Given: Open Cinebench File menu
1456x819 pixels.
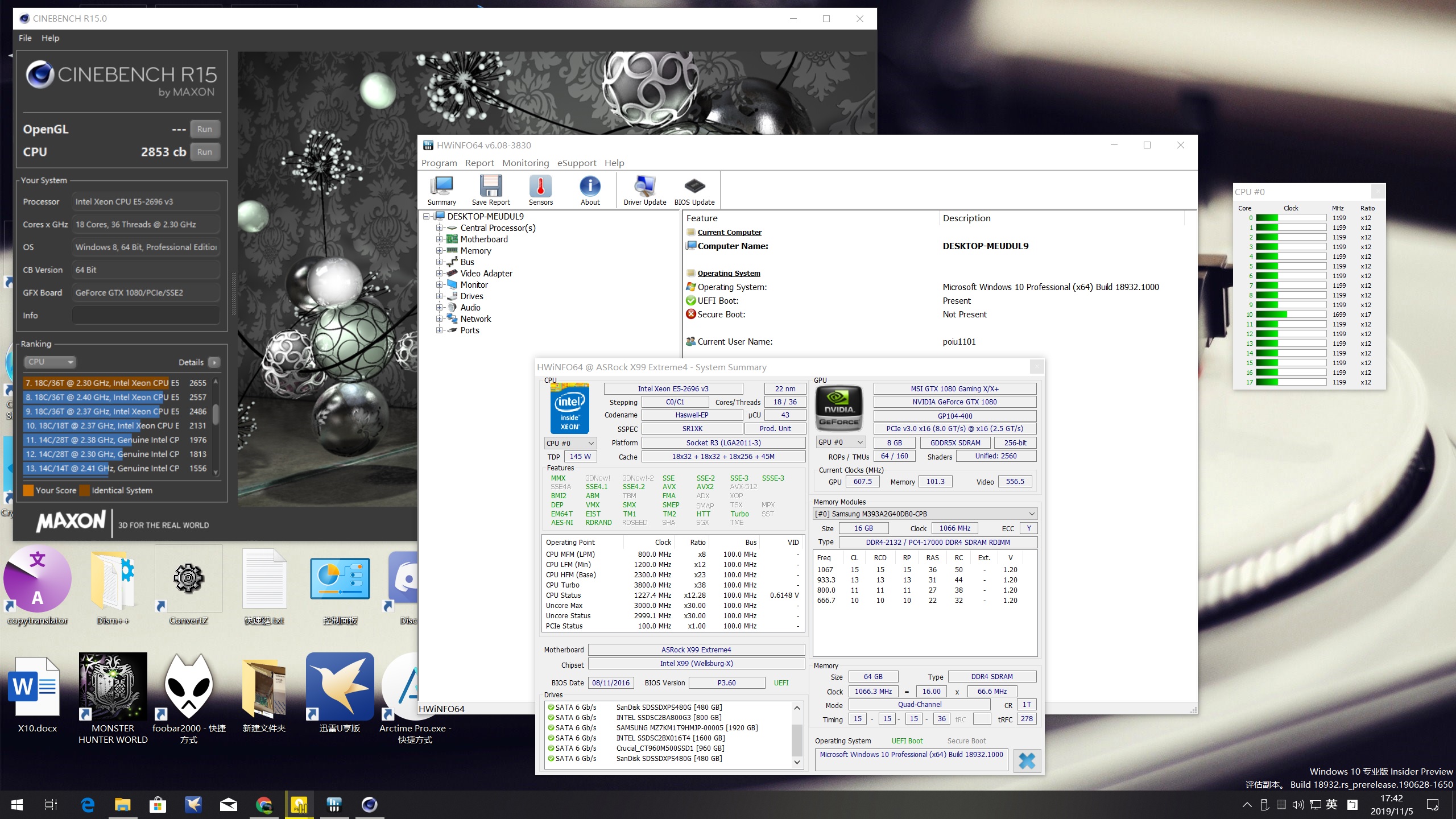Looking at the screenshot, I should click(x=25, y=38).
